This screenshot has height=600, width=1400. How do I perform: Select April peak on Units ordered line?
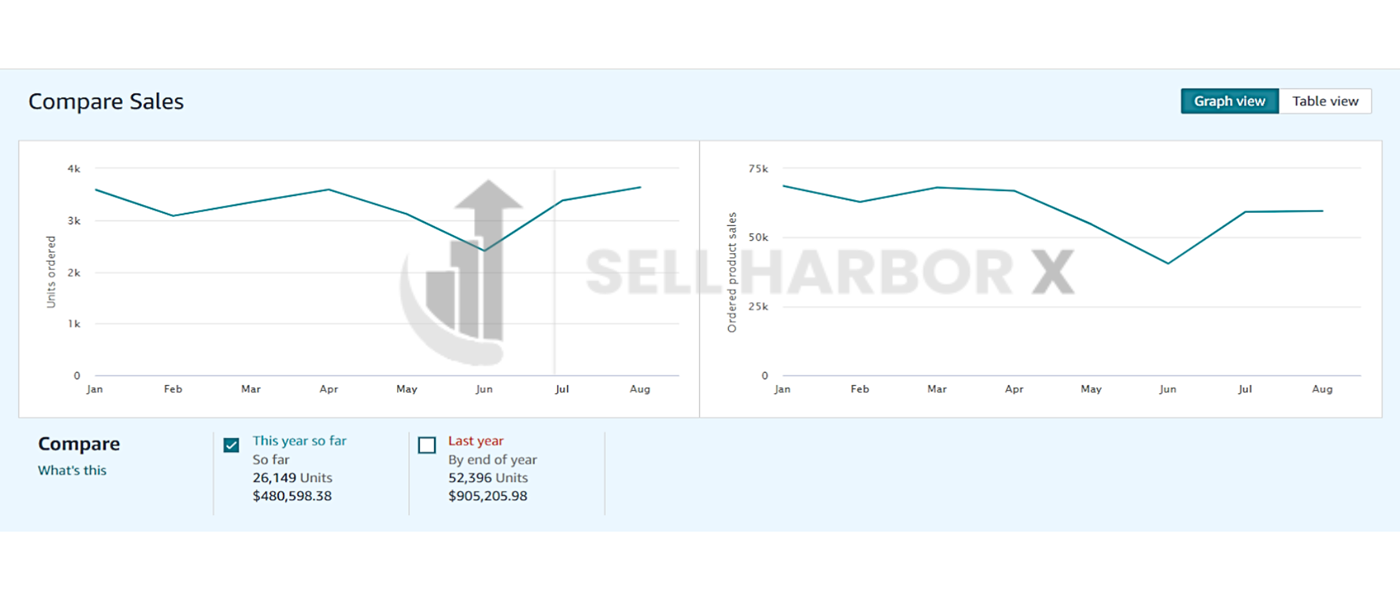point(329,189)
